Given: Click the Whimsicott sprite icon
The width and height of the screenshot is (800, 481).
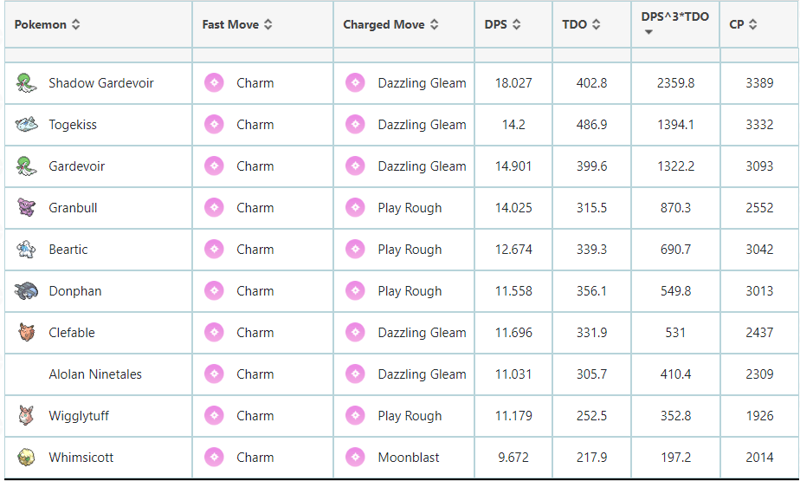Looking at the screenshot, I should click(x=26, y=457).
